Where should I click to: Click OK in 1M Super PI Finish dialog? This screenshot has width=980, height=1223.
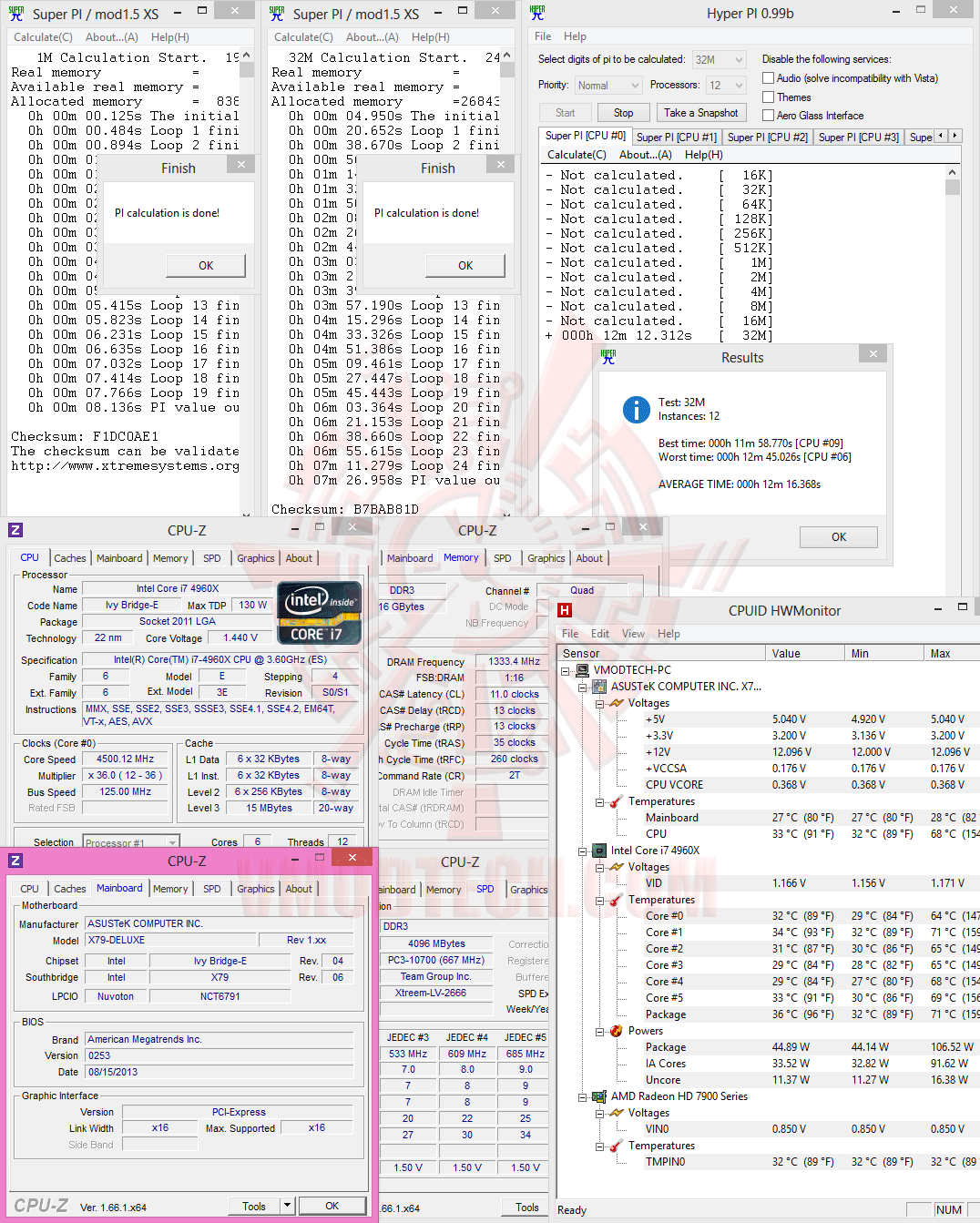tap(206, 266)
